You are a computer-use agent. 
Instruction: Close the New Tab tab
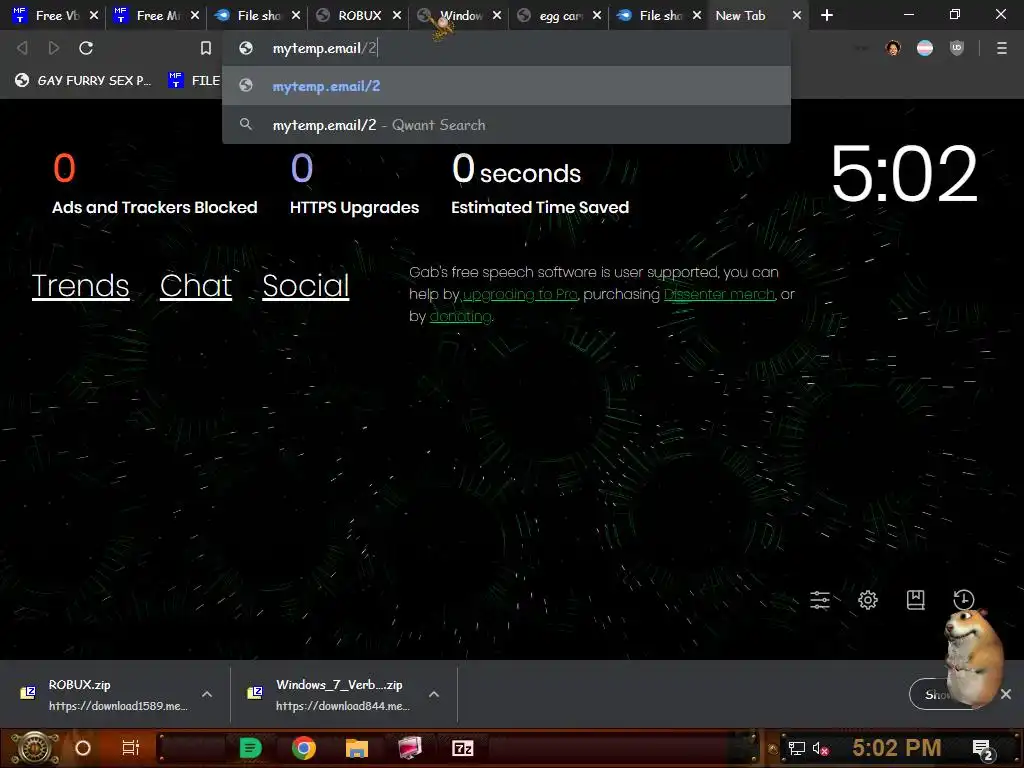[797, 15]
